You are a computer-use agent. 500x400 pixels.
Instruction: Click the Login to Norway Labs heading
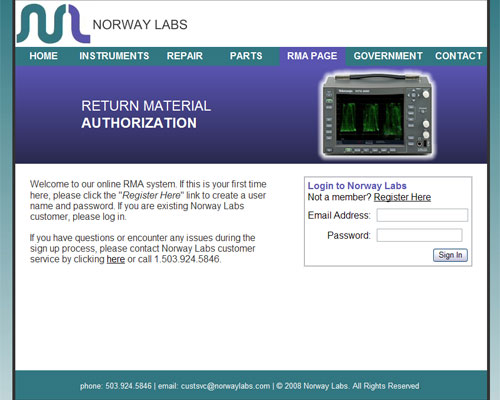(x=357, y=186)
